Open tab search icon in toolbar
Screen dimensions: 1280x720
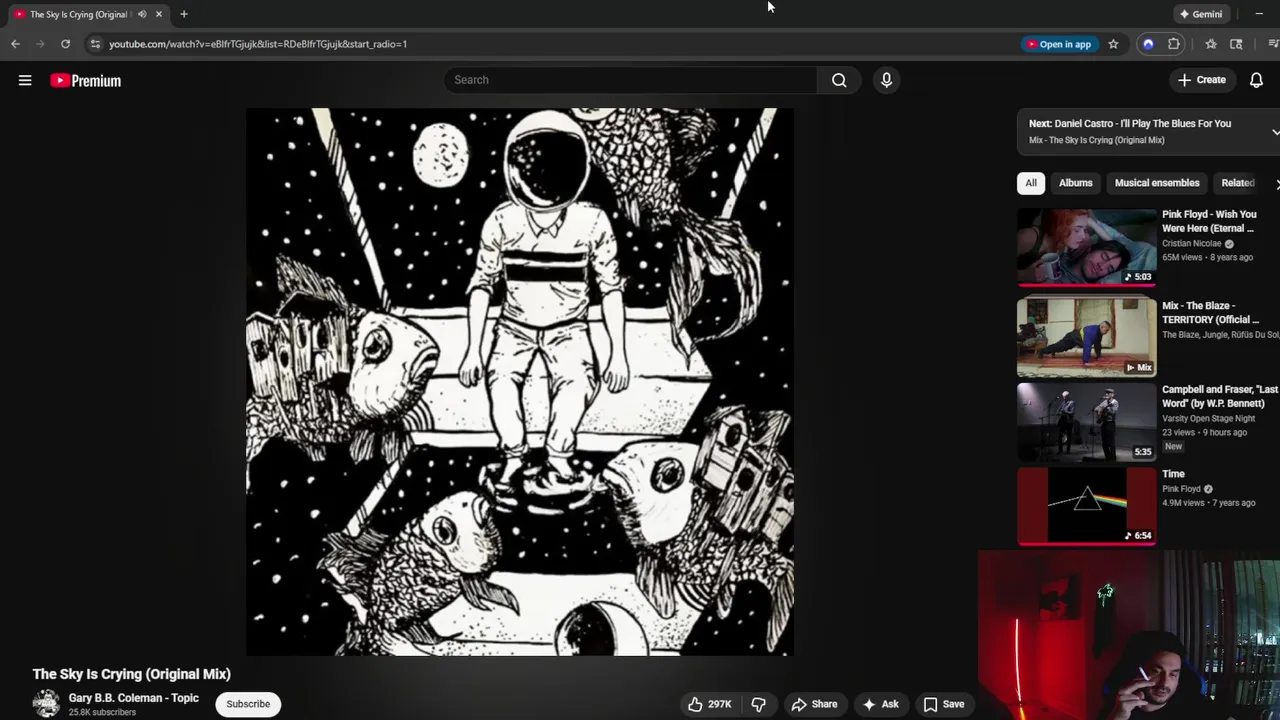click(1237, 44)
